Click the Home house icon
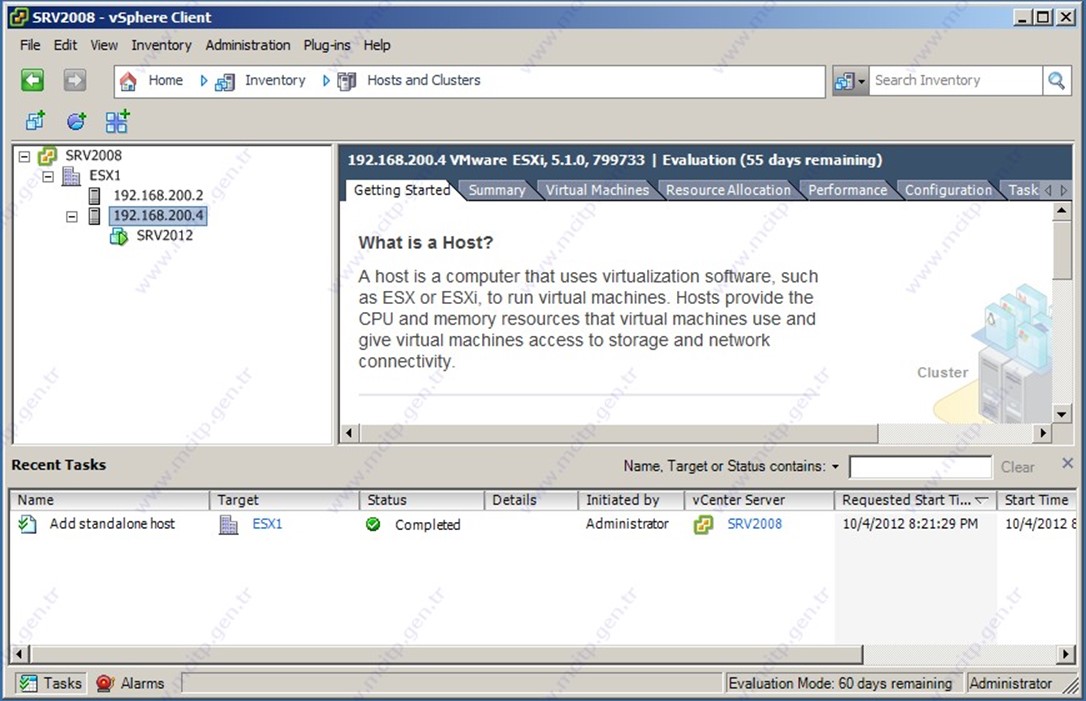This screenshot has height=701, width=1086. [x=128, y=81]
